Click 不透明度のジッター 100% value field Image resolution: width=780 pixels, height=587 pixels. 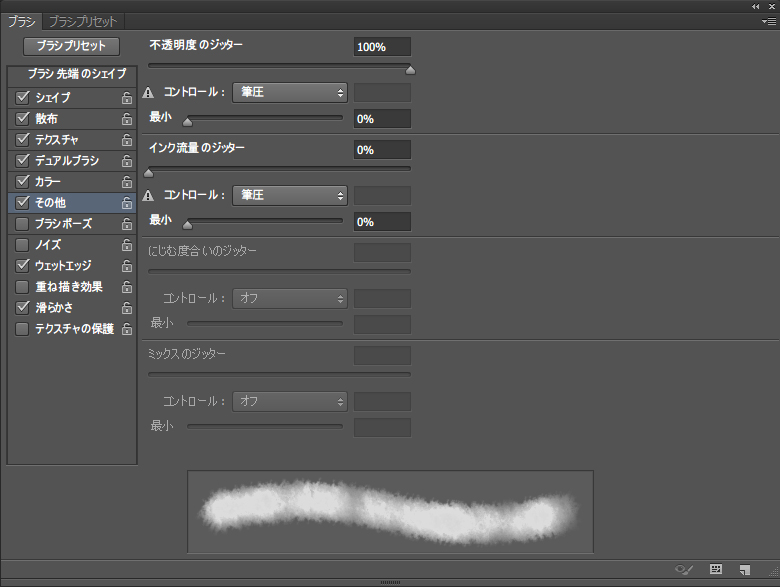tap(382, 47)
